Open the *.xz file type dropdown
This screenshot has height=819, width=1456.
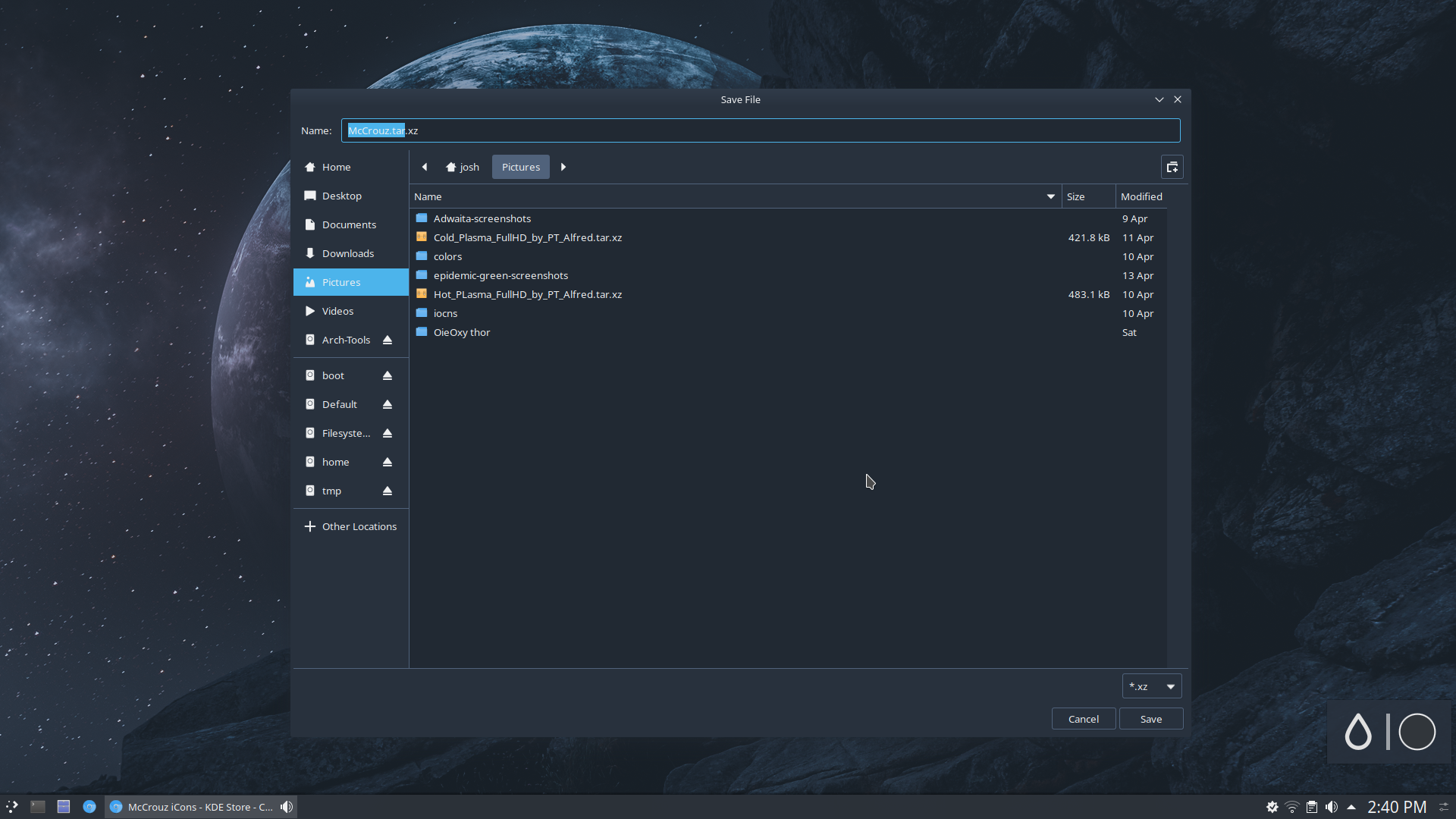click(x=1151, y=686)
